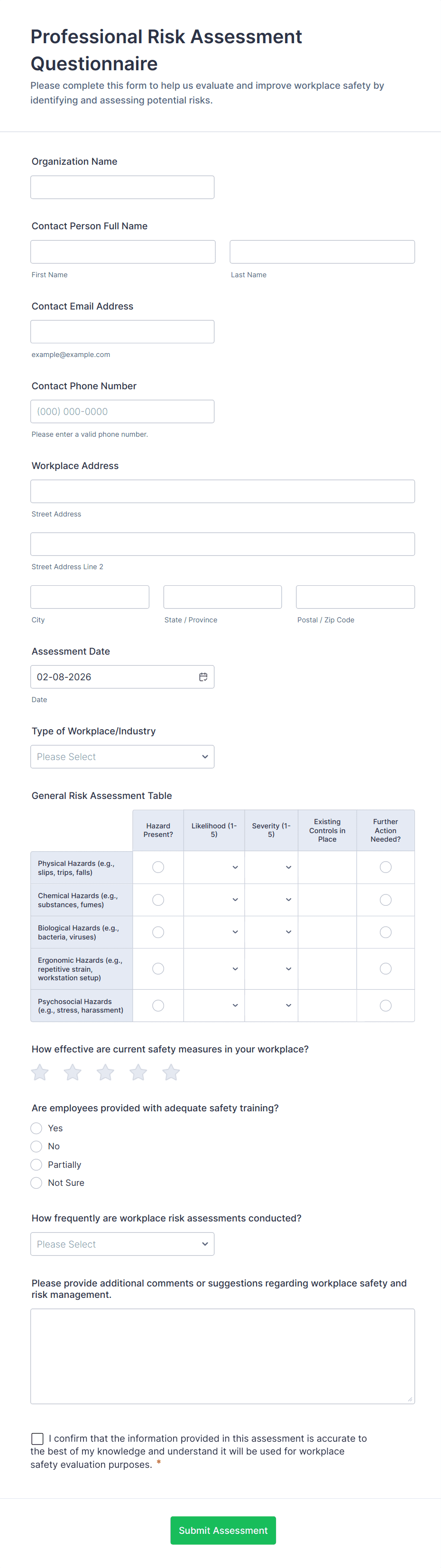Focus the Contact Phone Number field
This screenshot has height=1568, width=441.
click(122, 412)
